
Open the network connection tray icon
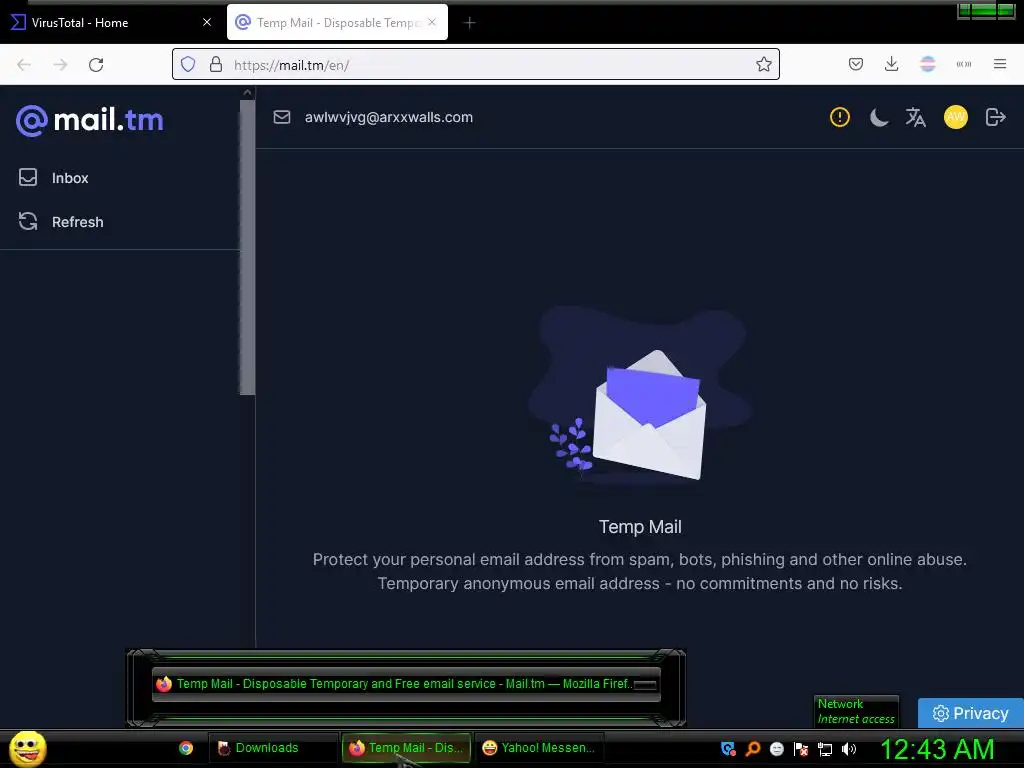[x=825, y=749]
